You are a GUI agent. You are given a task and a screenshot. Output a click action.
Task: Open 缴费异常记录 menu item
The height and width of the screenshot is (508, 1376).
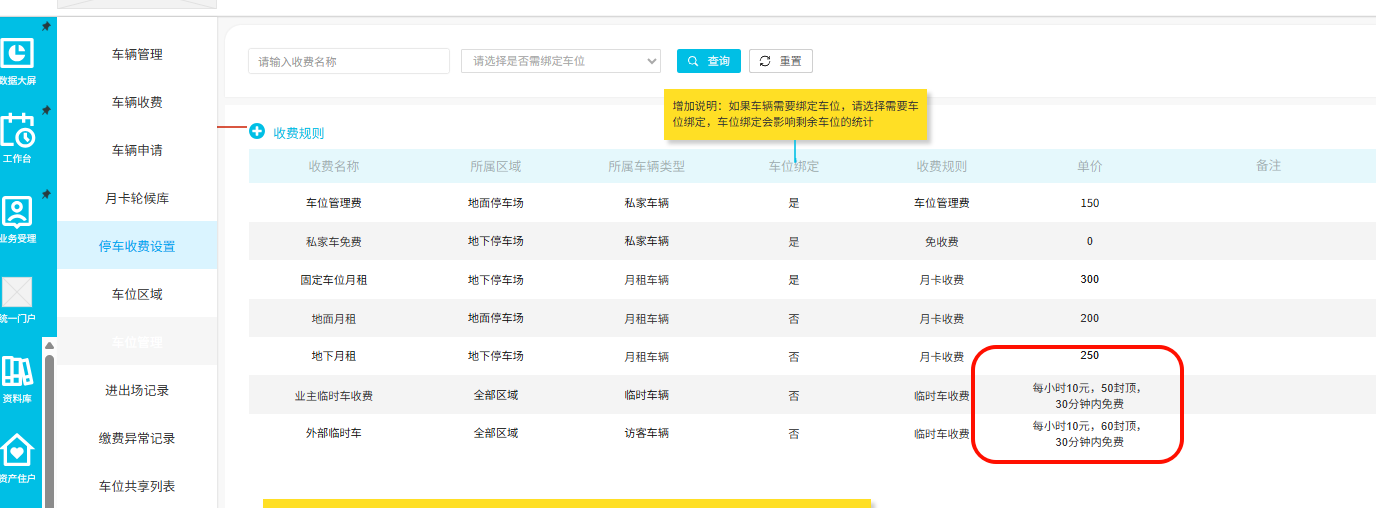(137, 438)
